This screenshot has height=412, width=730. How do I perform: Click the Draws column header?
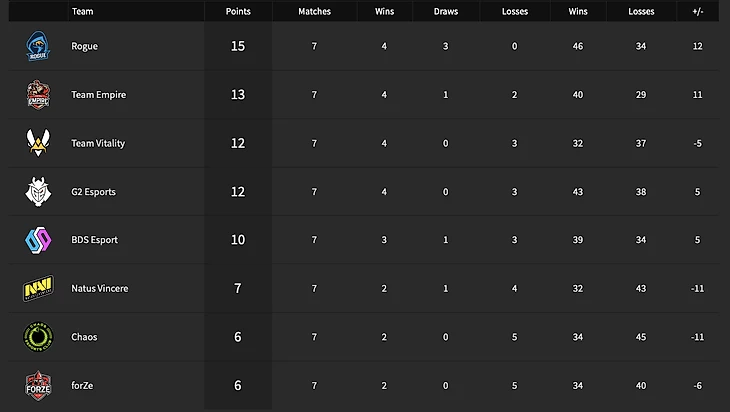[446, 11]
